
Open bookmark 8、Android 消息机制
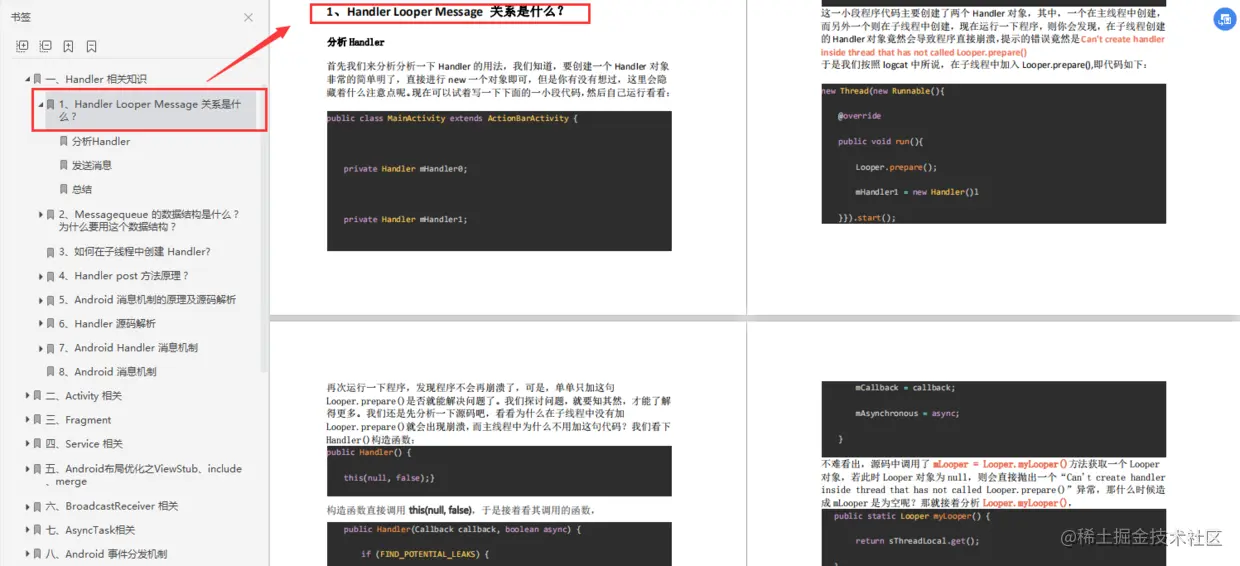[108, 372]
